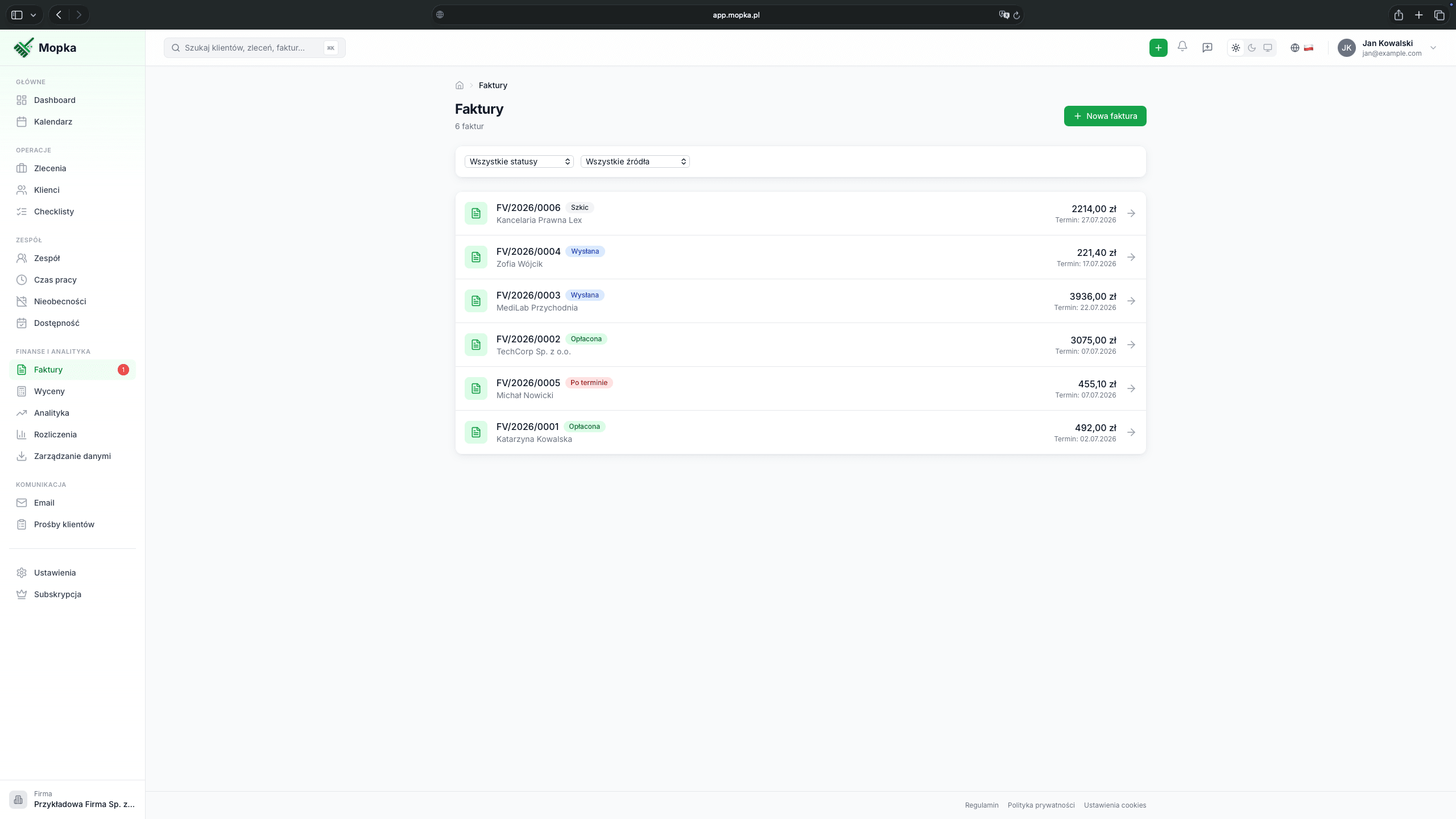
Task: Click the document icon of FV/2026/0001
Action: pyautogui.click(x=476, y=432)
